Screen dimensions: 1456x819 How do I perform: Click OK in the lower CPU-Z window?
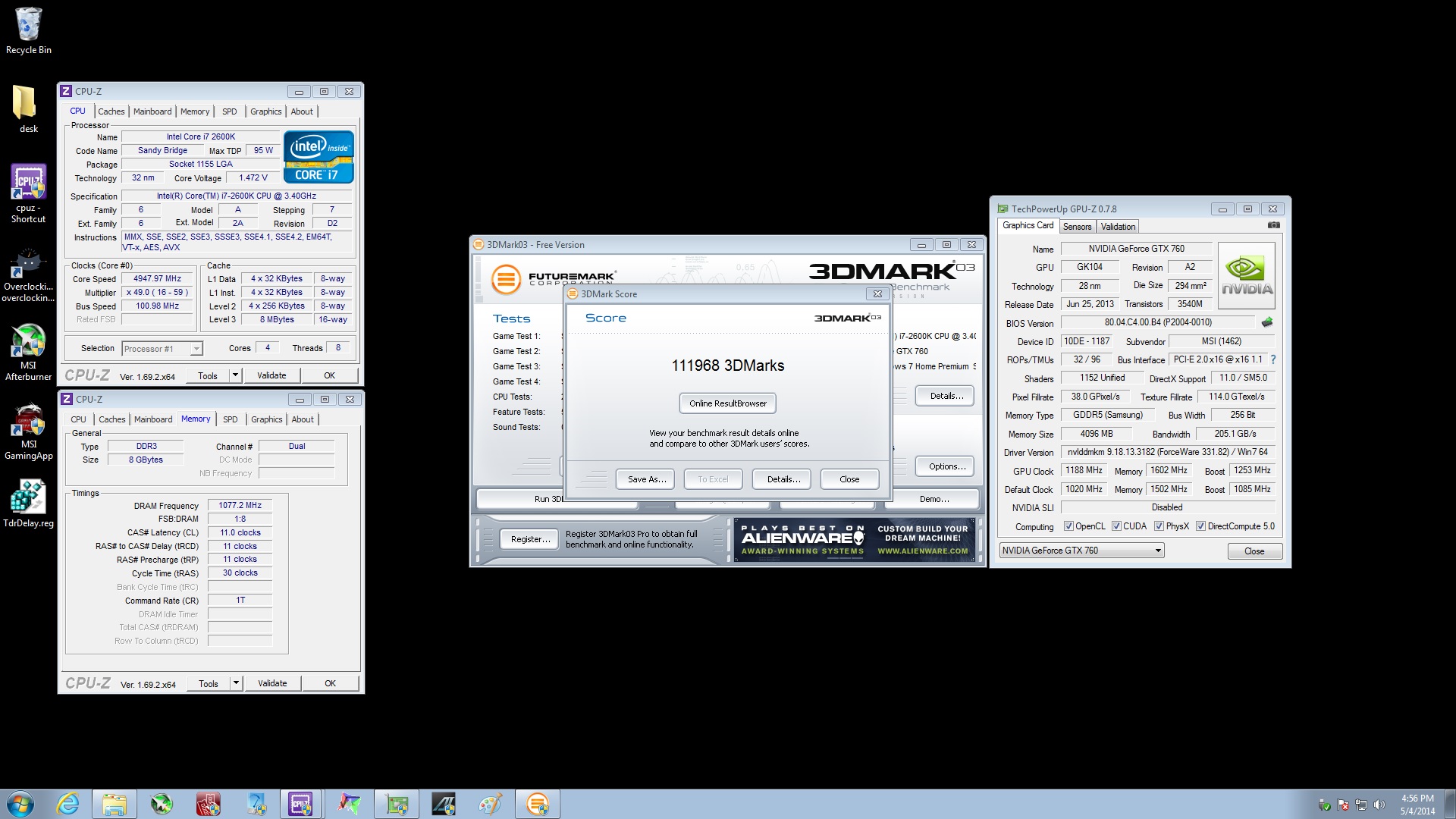coord(331,683)
